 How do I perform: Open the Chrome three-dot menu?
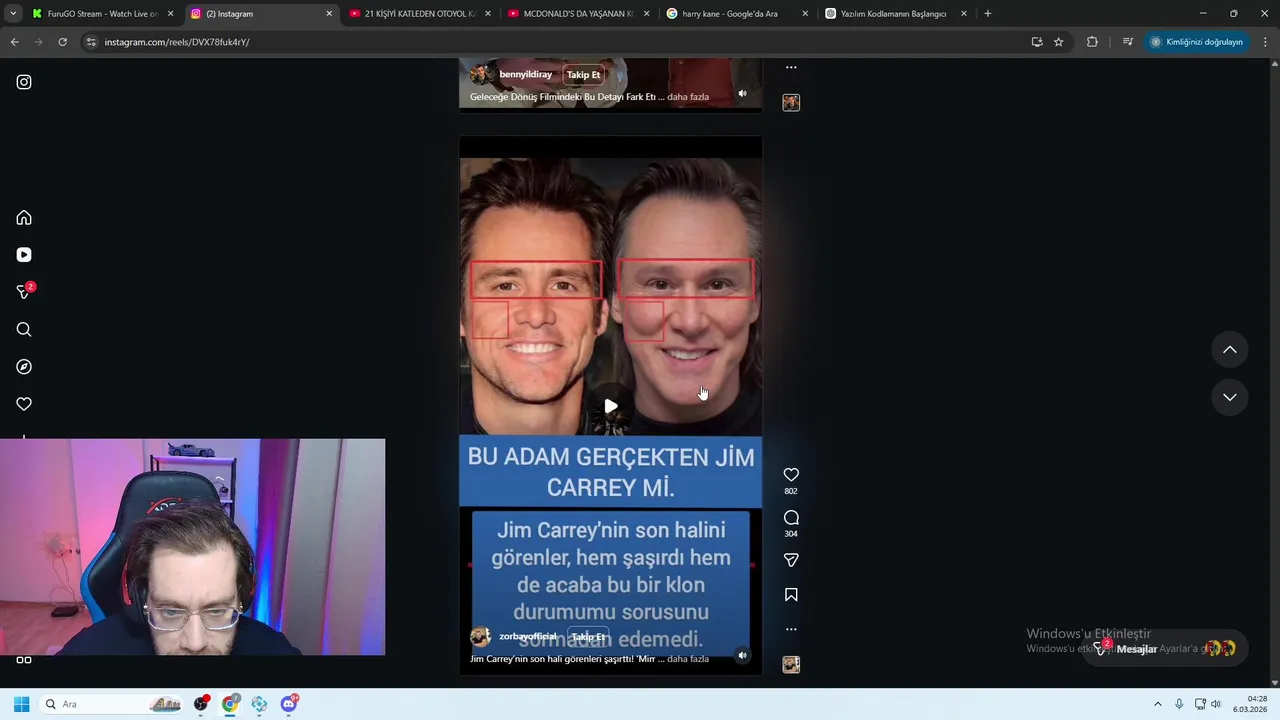tap(1265, 42)
